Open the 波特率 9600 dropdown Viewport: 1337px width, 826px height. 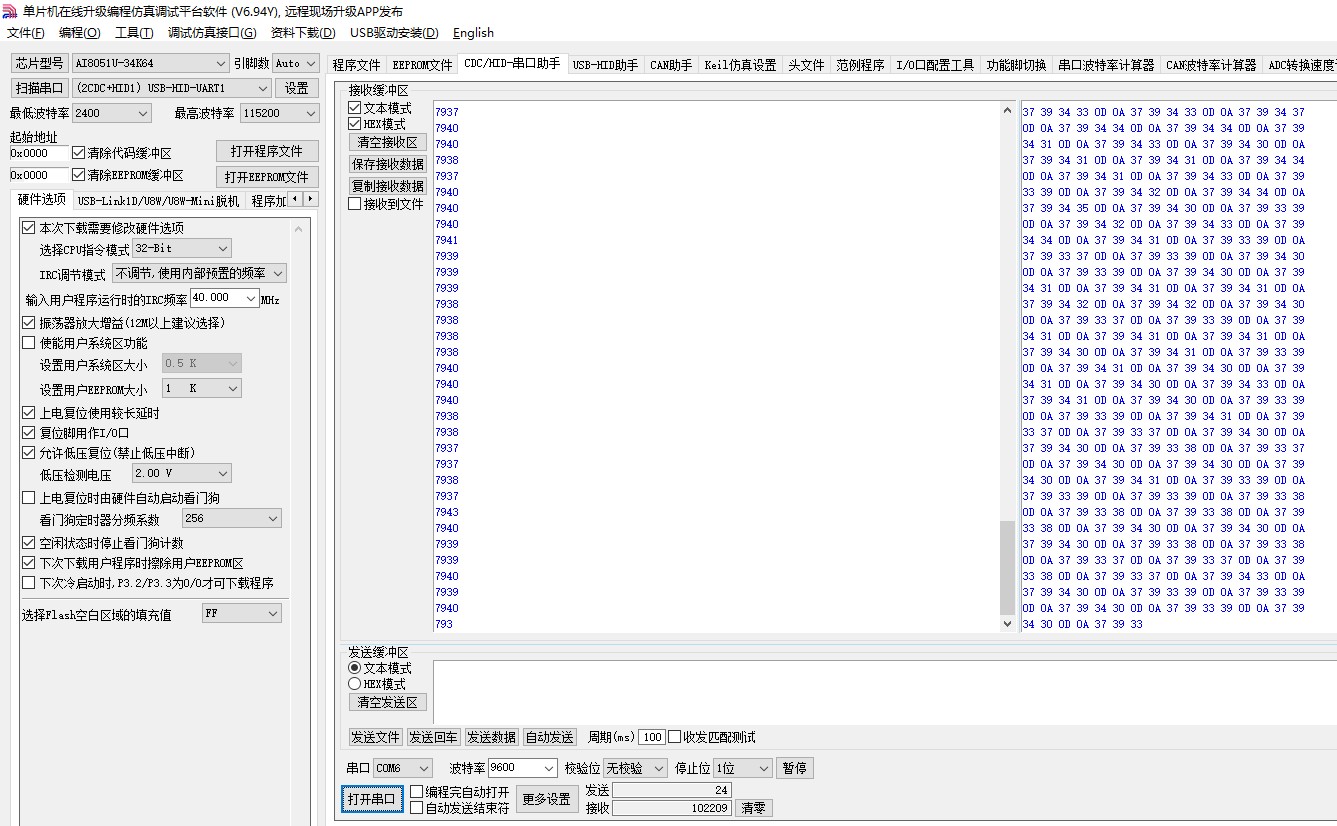(548, 768)
